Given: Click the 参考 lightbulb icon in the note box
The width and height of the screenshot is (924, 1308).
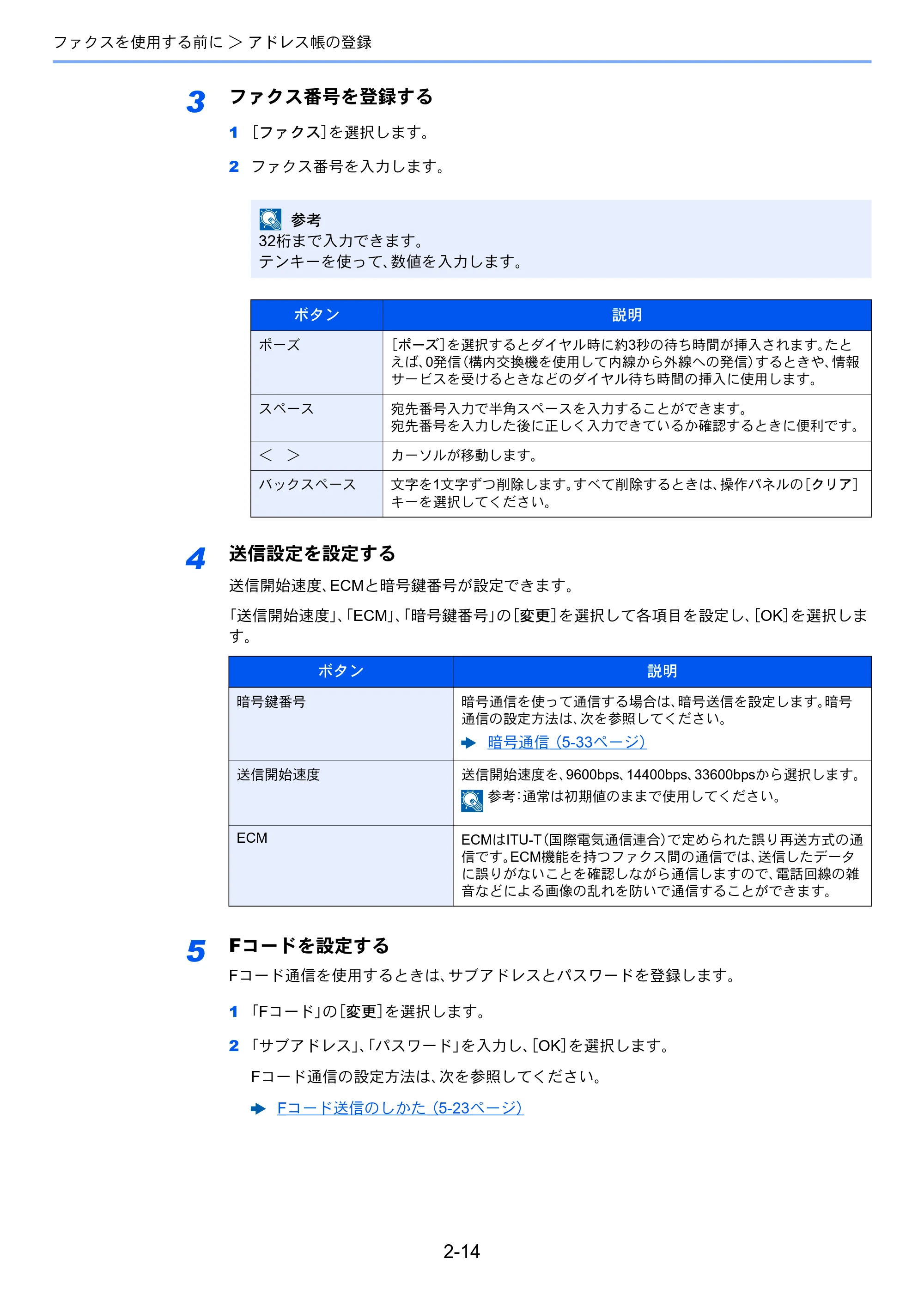Looking at the screenshot, I should 270,219.
